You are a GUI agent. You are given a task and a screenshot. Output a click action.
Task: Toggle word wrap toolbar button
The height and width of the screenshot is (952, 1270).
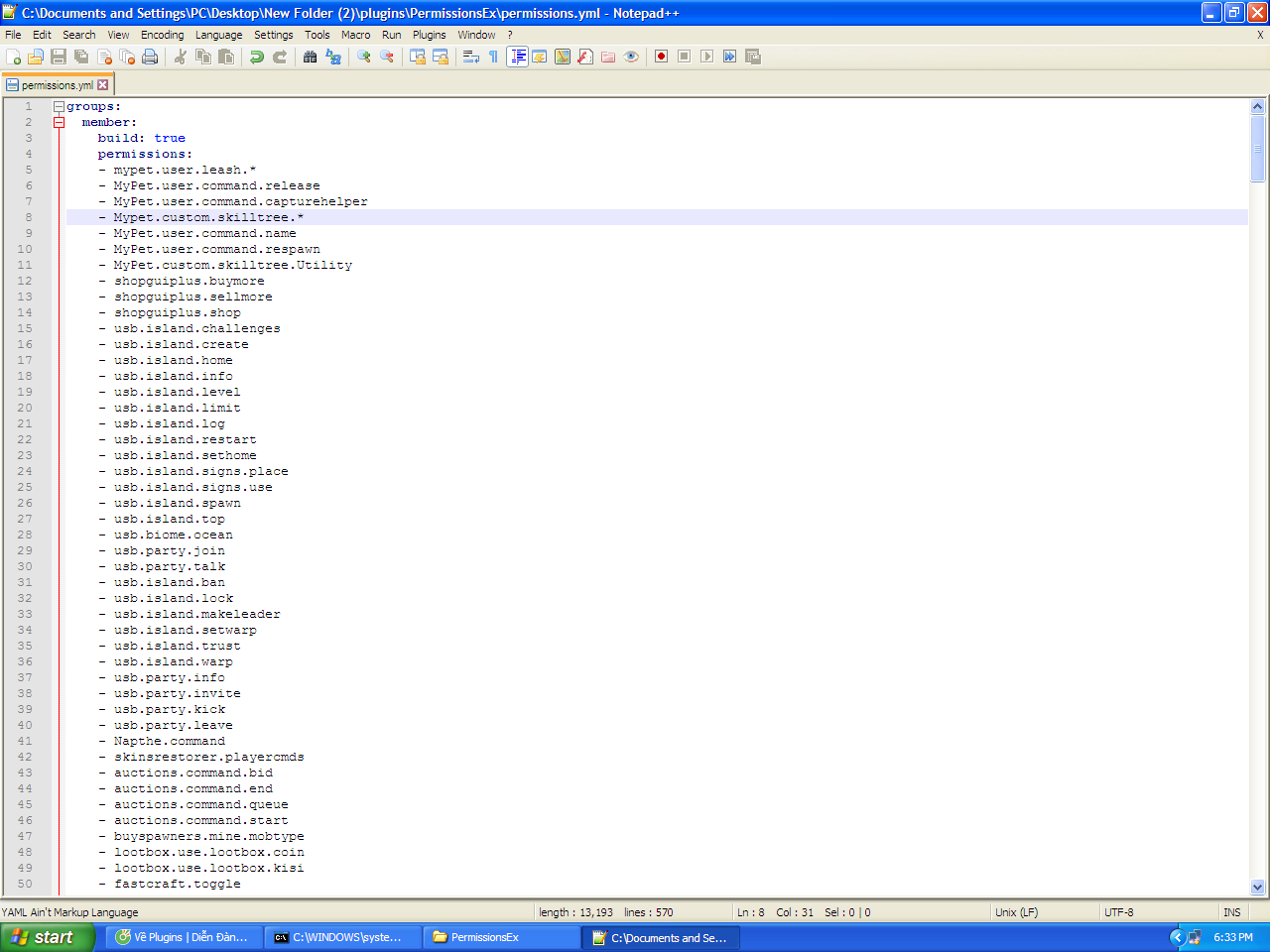[x=471, y=57]
